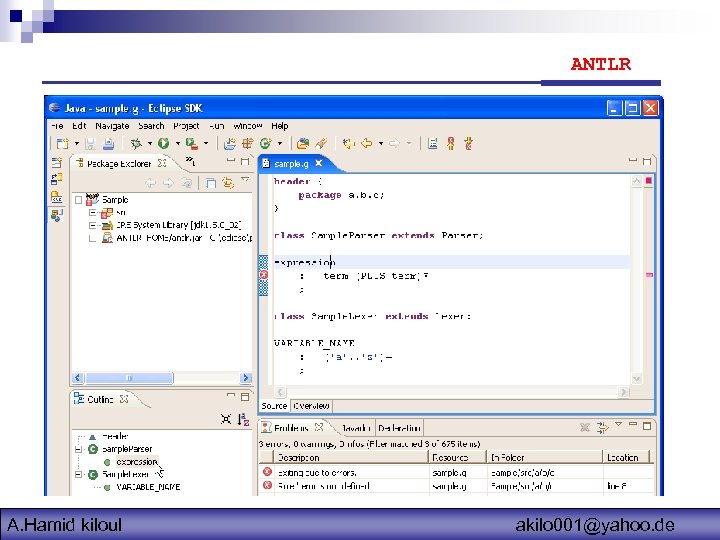Open the Project menu

186,126
